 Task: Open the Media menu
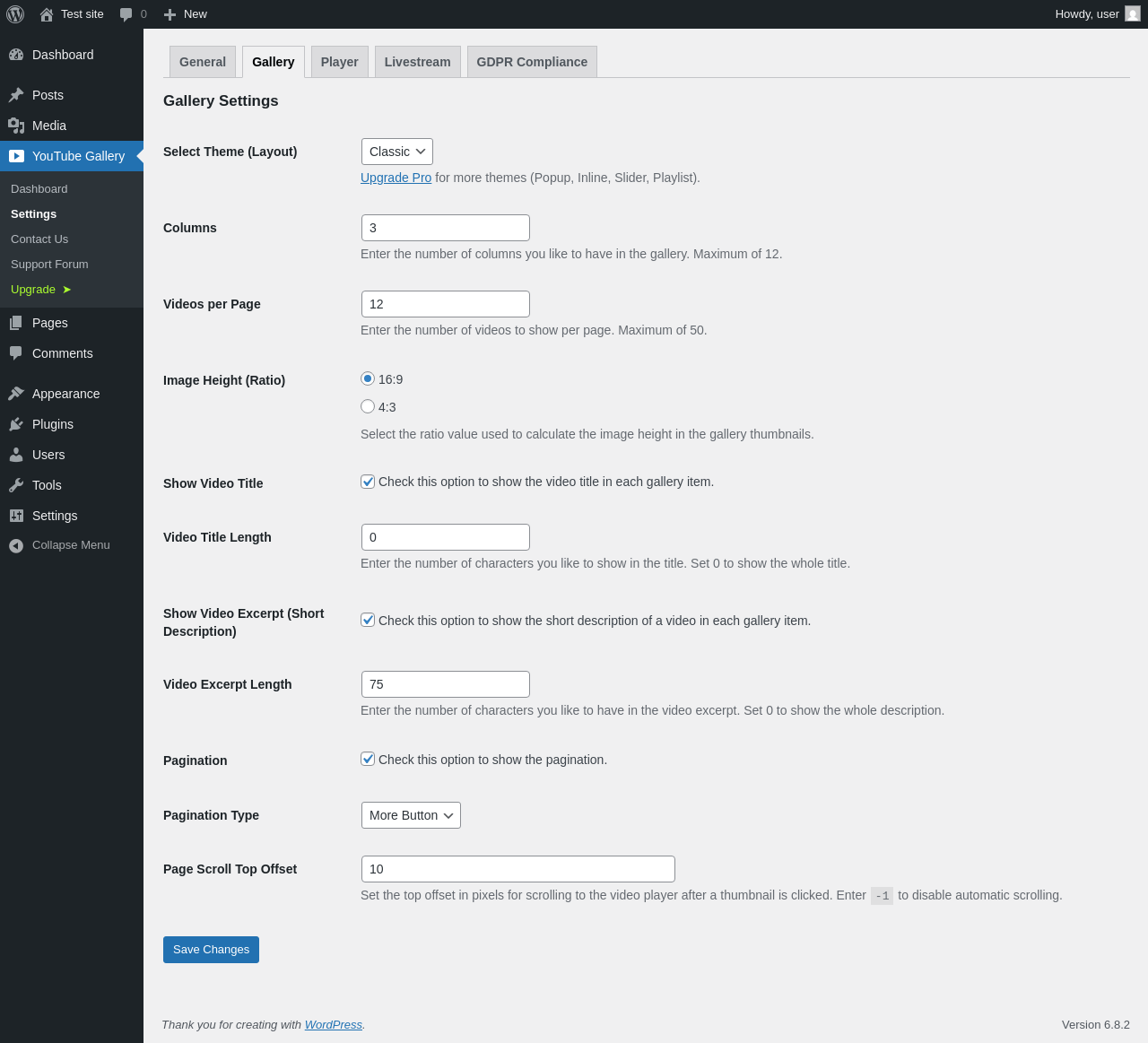pos(72,126)
